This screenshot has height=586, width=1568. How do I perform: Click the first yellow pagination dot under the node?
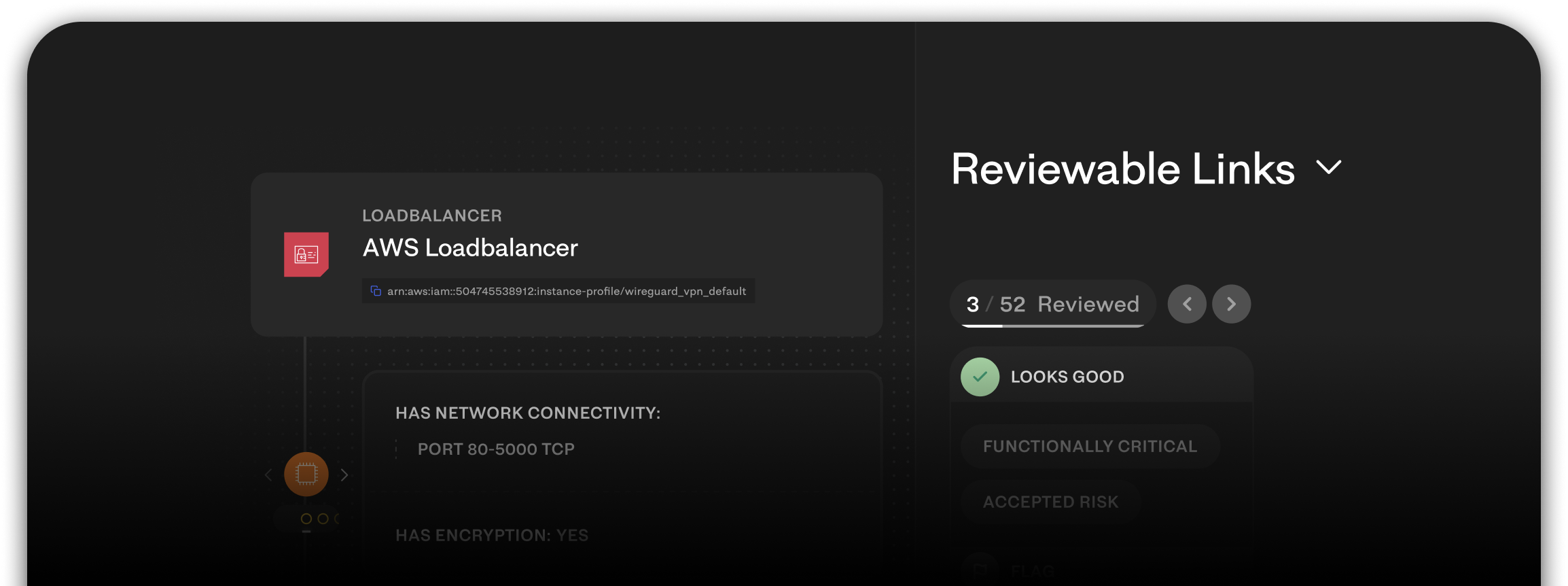pos(306,519)
